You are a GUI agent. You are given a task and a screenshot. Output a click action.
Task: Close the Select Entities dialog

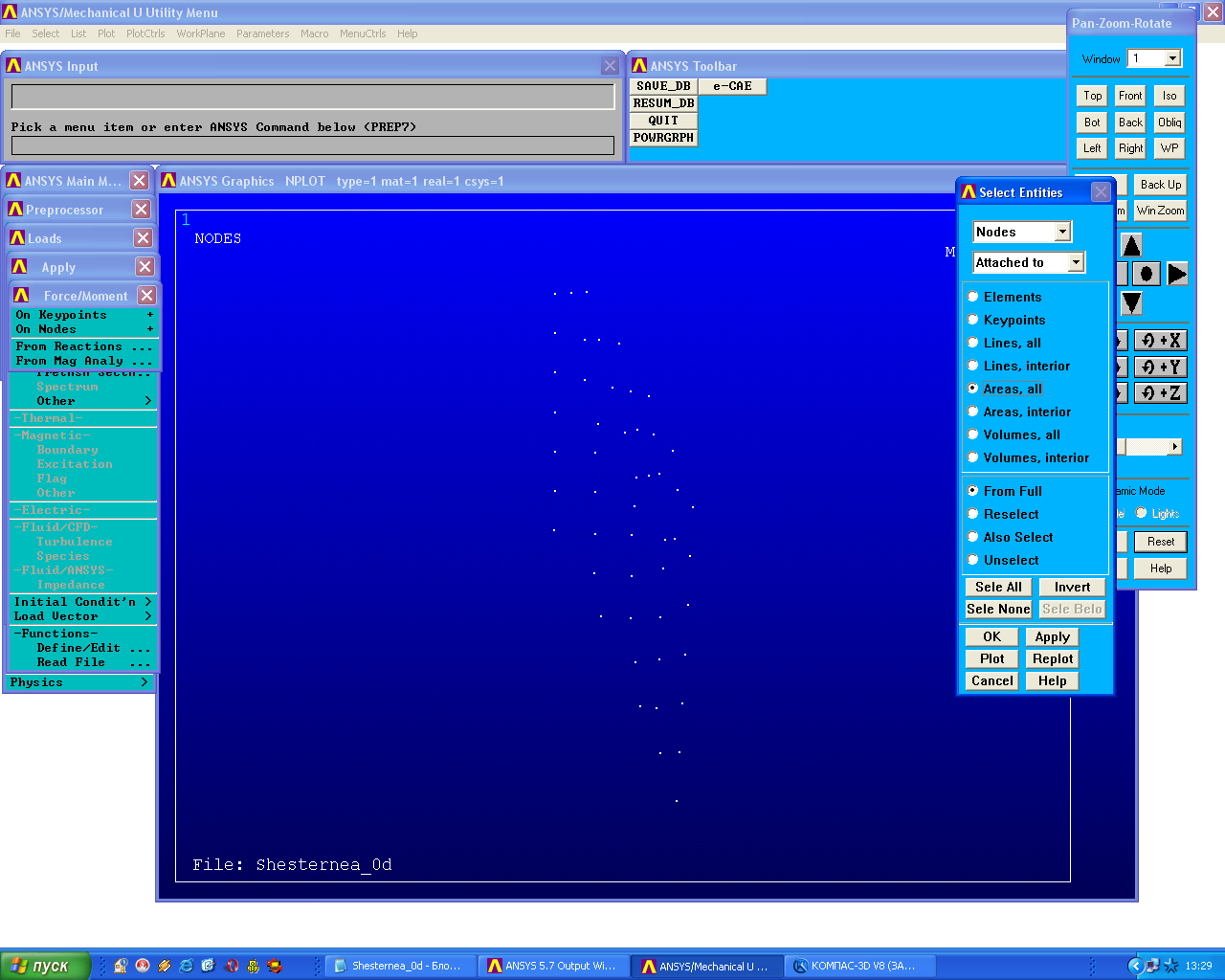(1102, 191)
